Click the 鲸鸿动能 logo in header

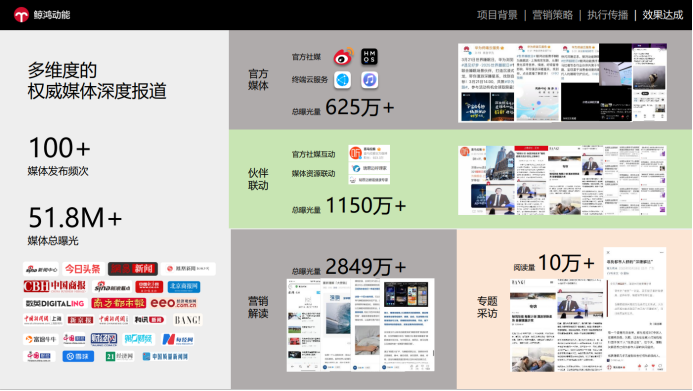click(42, 15)
